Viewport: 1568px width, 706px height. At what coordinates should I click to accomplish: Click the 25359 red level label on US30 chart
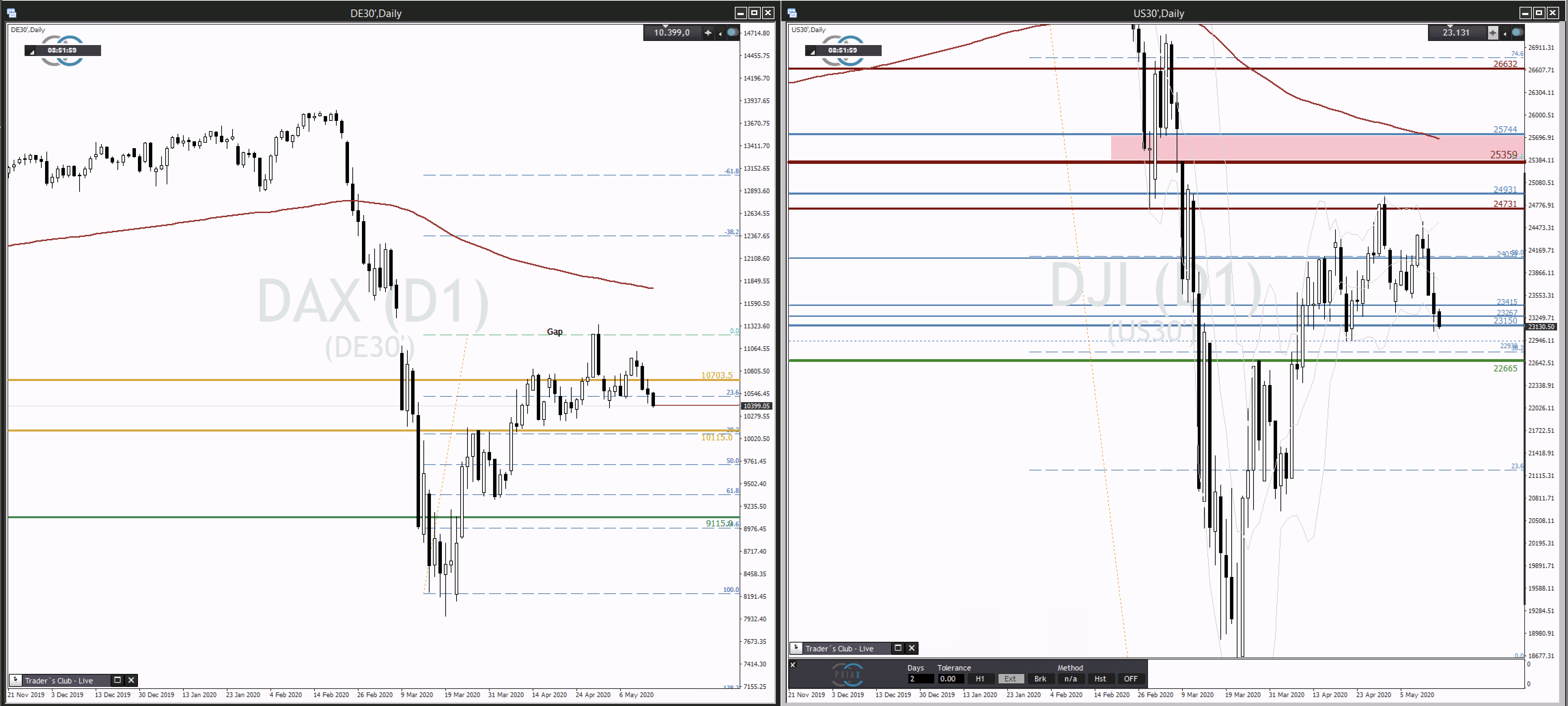(1503, 155)
